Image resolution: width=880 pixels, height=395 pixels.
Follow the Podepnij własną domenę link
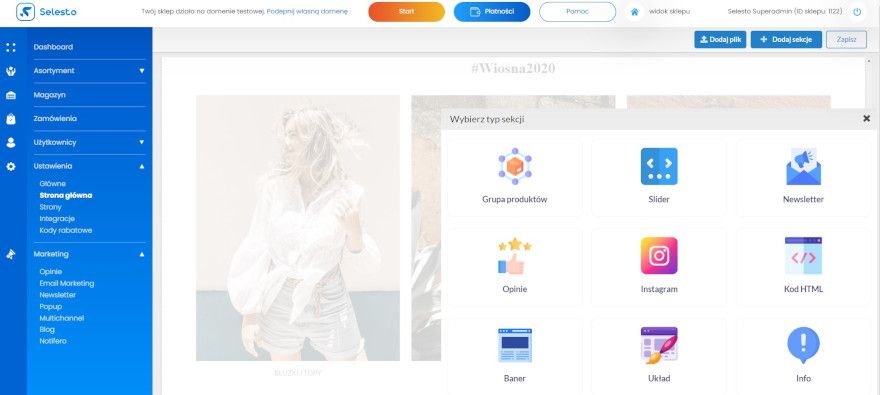[307, 12]
